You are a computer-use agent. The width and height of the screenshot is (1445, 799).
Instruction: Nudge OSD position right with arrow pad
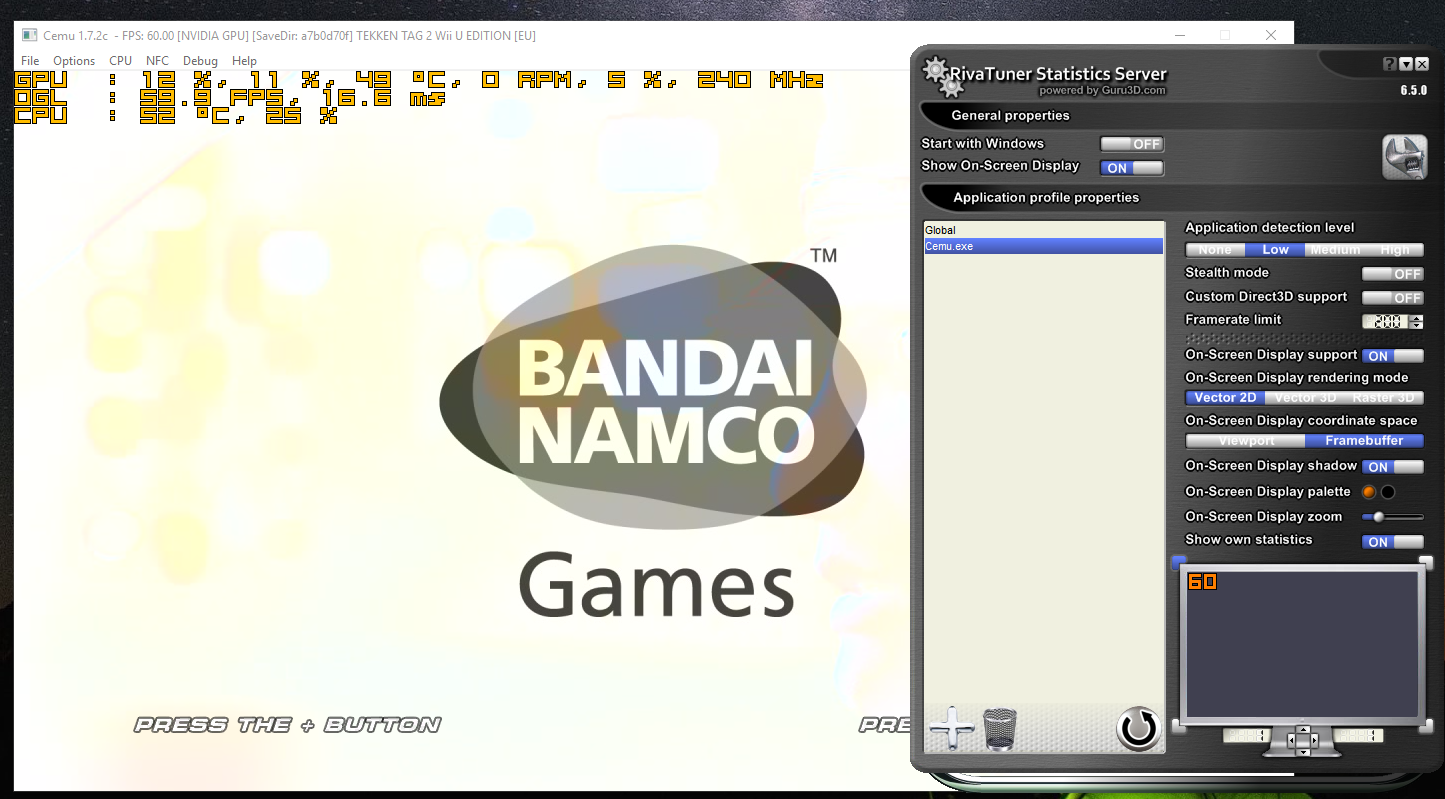click(x=1314, y=741)
